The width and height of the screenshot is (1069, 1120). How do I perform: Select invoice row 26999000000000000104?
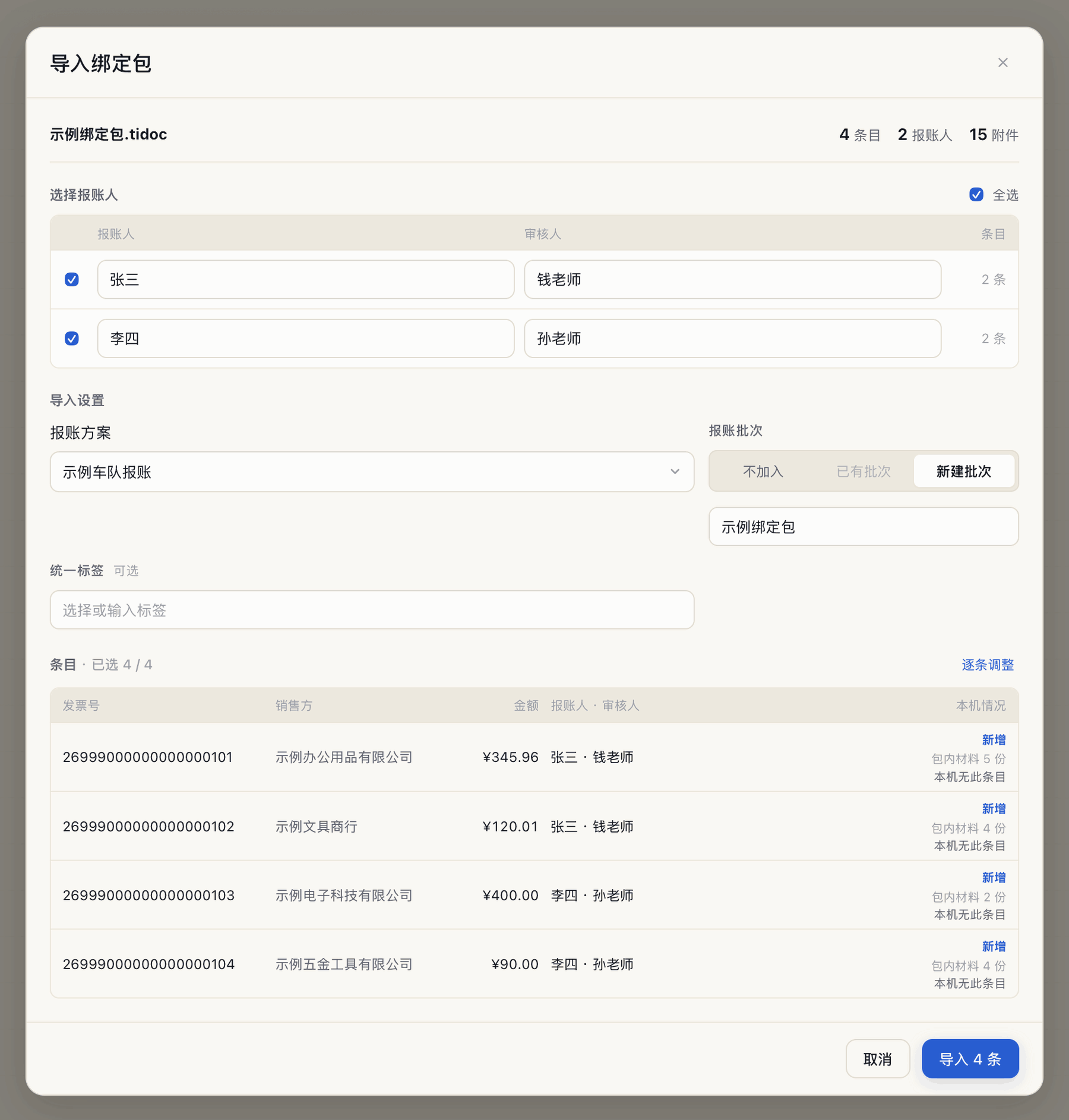coord(534,964)
